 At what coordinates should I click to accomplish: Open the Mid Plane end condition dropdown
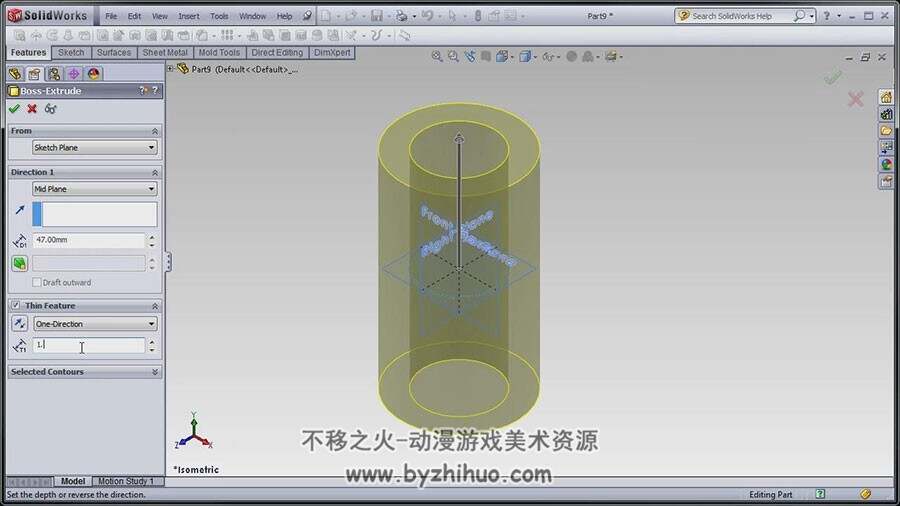tap(94, 189)
